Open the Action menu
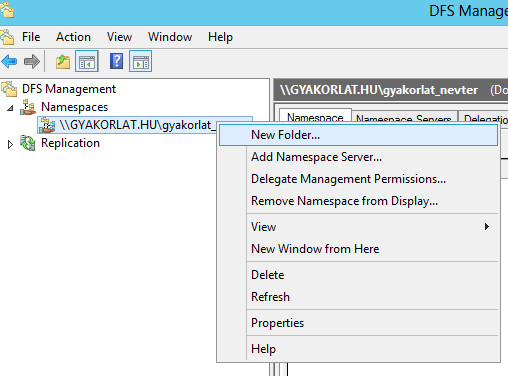This screenshot has height=376, width=508. [73, 37]
